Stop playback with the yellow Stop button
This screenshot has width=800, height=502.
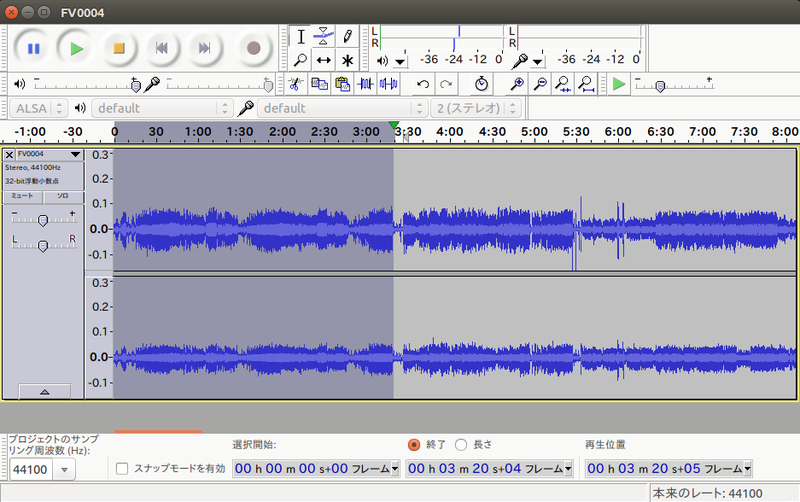tap(119, 48)
